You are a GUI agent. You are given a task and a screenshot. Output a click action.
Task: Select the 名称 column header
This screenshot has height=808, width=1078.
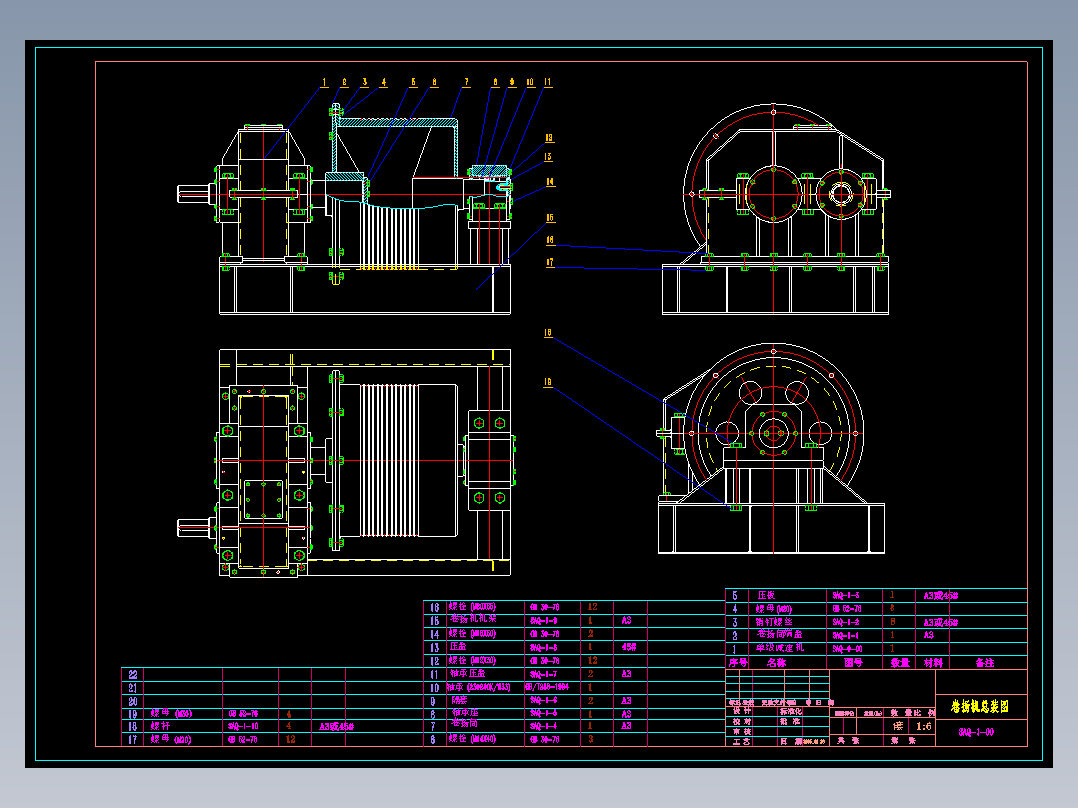[776, 663]
